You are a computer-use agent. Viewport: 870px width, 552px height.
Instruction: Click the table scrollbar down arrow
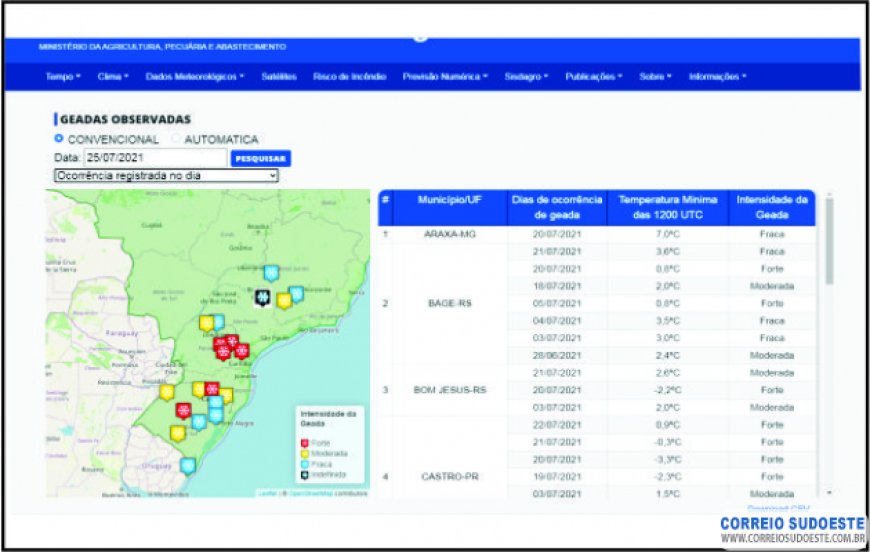pos(829,493)
